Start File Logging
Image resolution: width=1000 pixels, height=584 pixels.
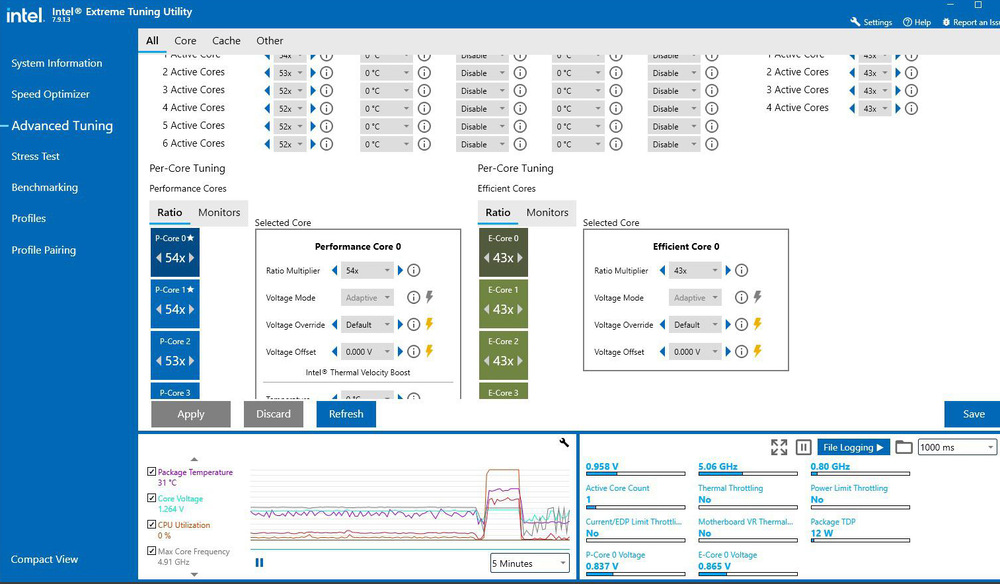point(853,447)
